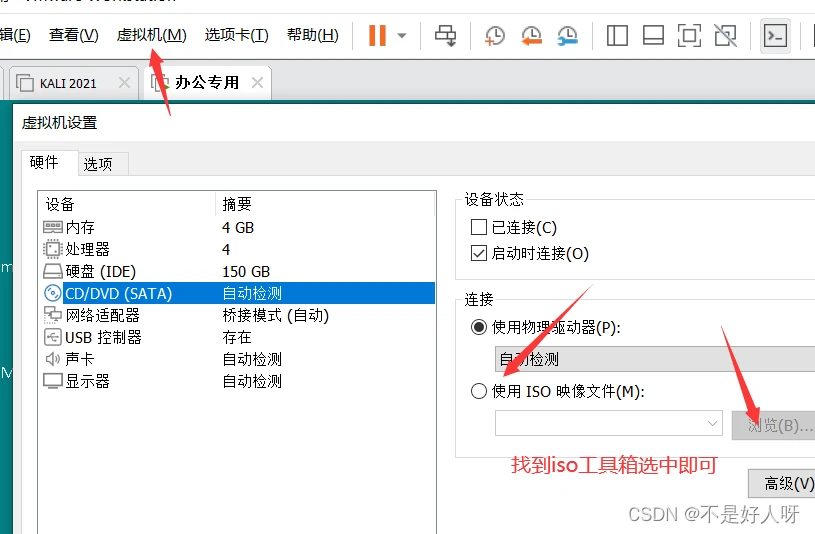Click the disc icon beside CD/DVD (SATA)

[52, 293]
